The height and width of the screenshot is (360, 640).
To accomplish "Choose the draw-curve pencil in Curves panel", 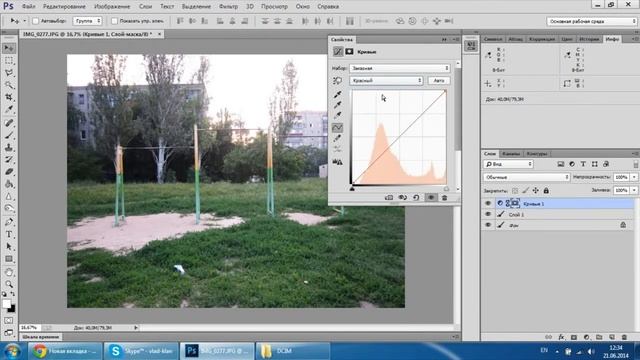I will click(338, 138).
